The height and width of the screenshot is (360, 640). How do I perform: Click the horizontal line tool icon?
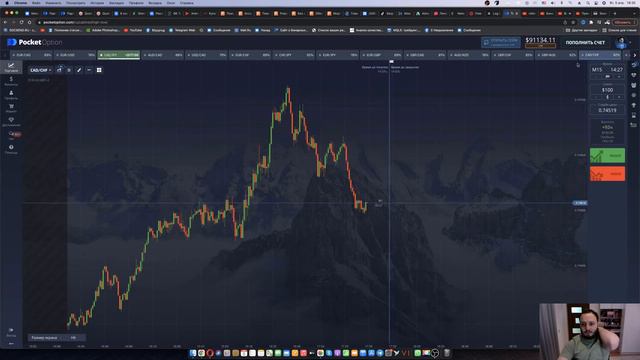89,70
